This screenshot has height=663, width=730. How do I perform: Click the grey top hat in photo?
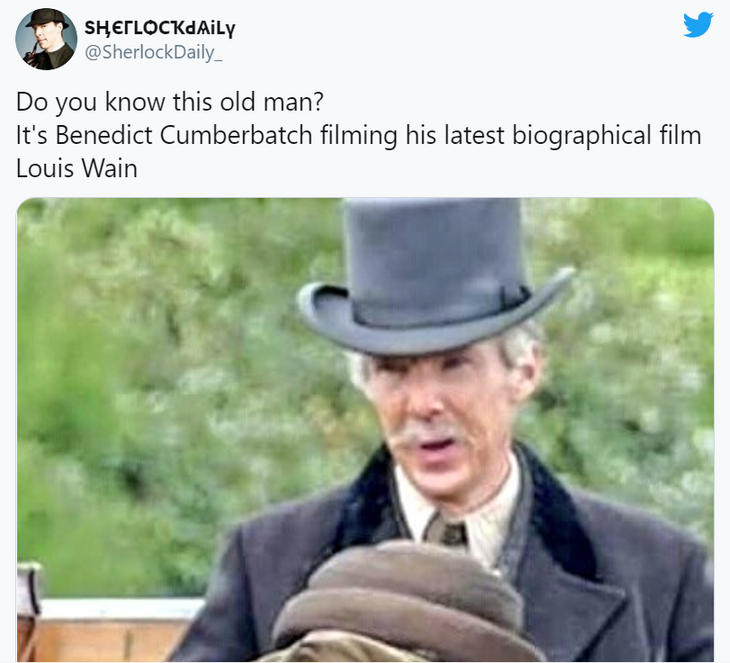pyautogui.click(x=433, y=277)
